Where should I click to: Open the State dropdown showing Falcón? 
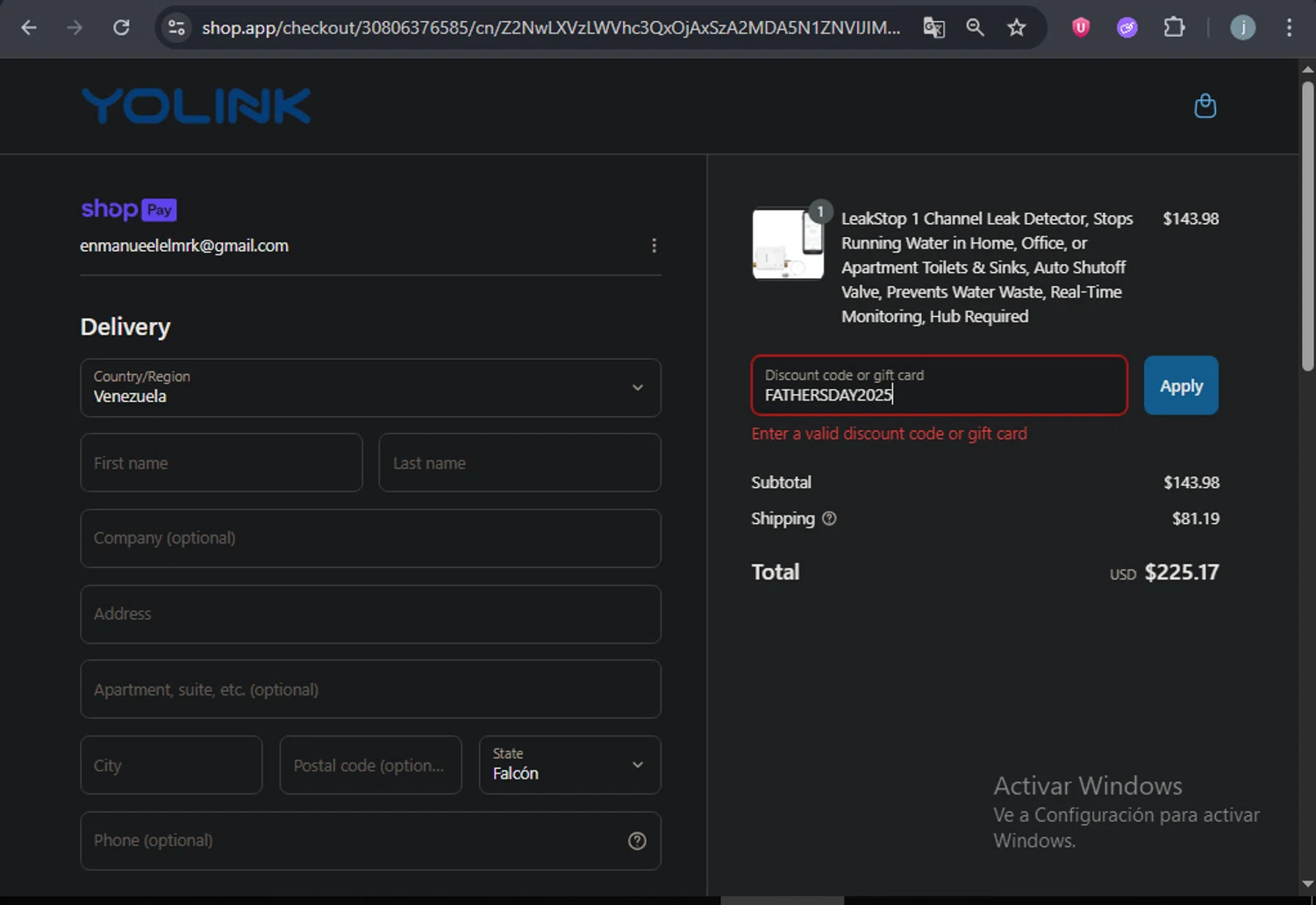tap(569, 765)
